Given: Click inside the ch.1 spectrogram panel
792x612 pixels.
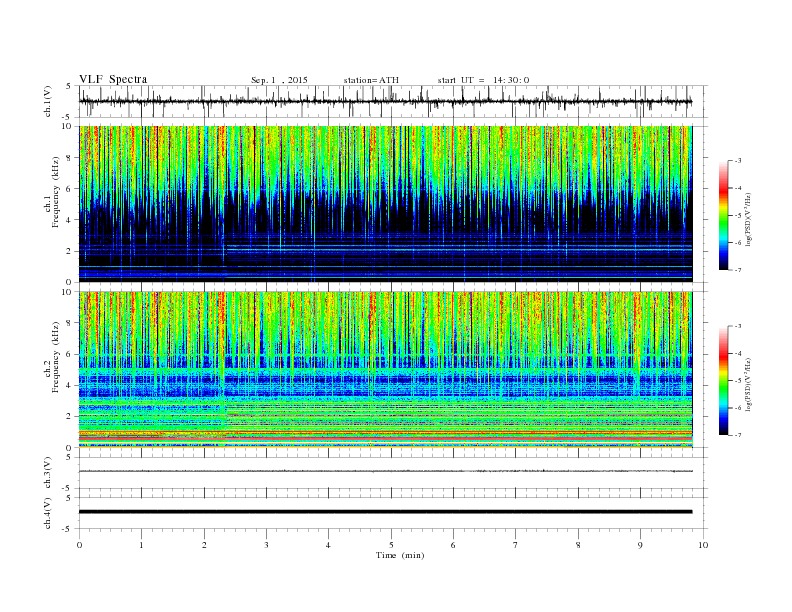Looking at the screenshot, I should [x=385, y=204].
